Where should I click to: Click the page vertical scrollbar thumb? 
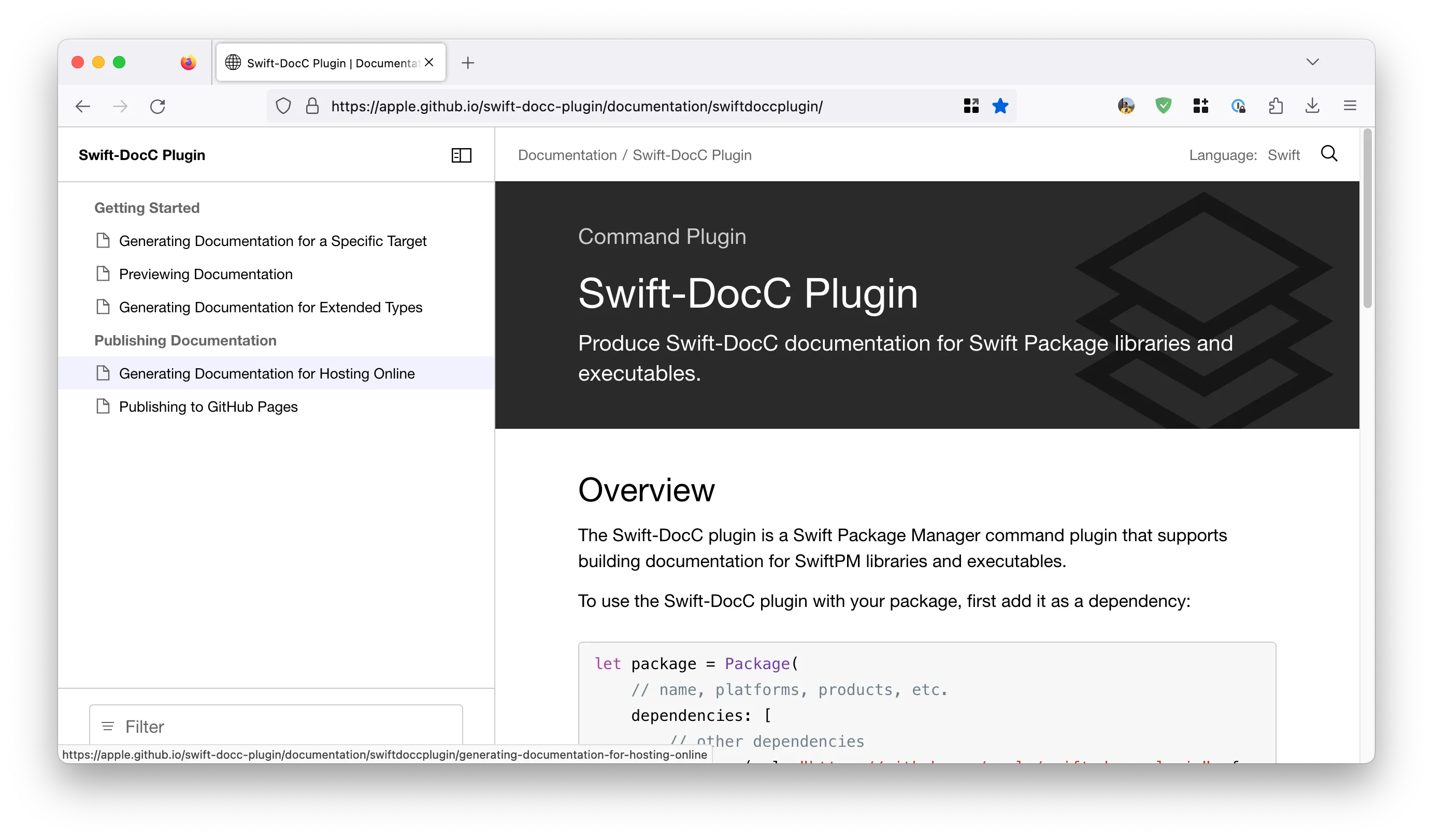(1367, 219)
